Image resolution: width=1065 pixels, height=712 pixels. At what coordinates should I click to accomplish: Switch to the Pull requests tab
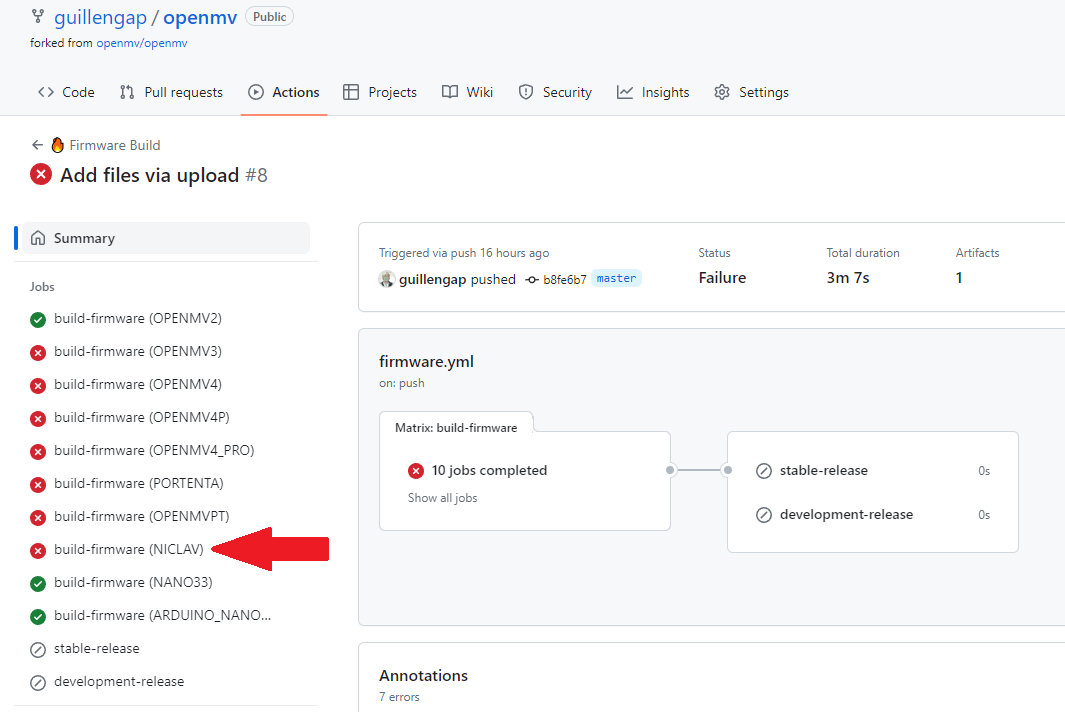[171, 92]
